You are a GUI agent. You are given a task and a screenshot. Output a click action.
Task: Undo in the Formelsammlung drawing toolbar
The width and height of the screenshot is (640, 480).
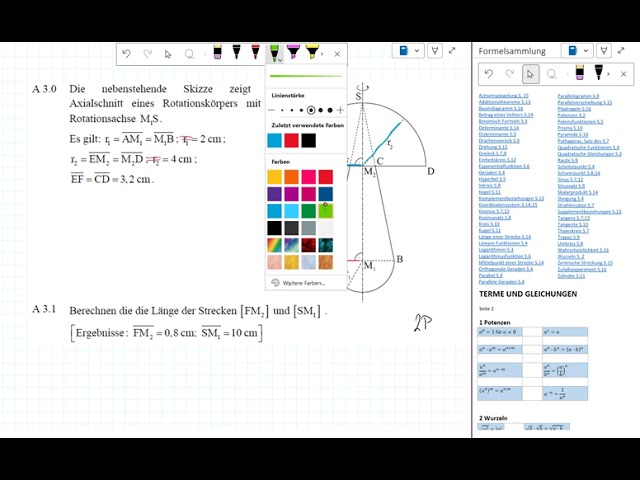tap(489, 74)
